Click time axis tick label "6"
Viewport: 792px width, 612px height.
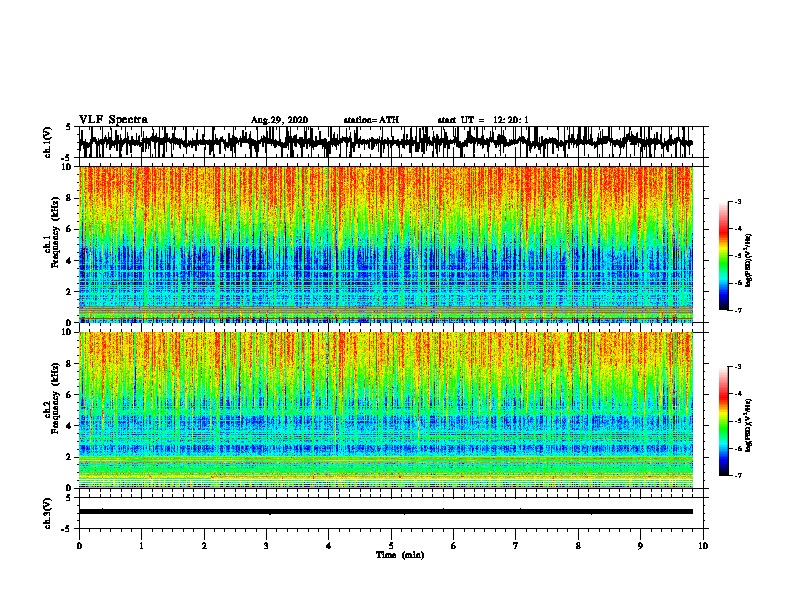(x=454, y=545)
